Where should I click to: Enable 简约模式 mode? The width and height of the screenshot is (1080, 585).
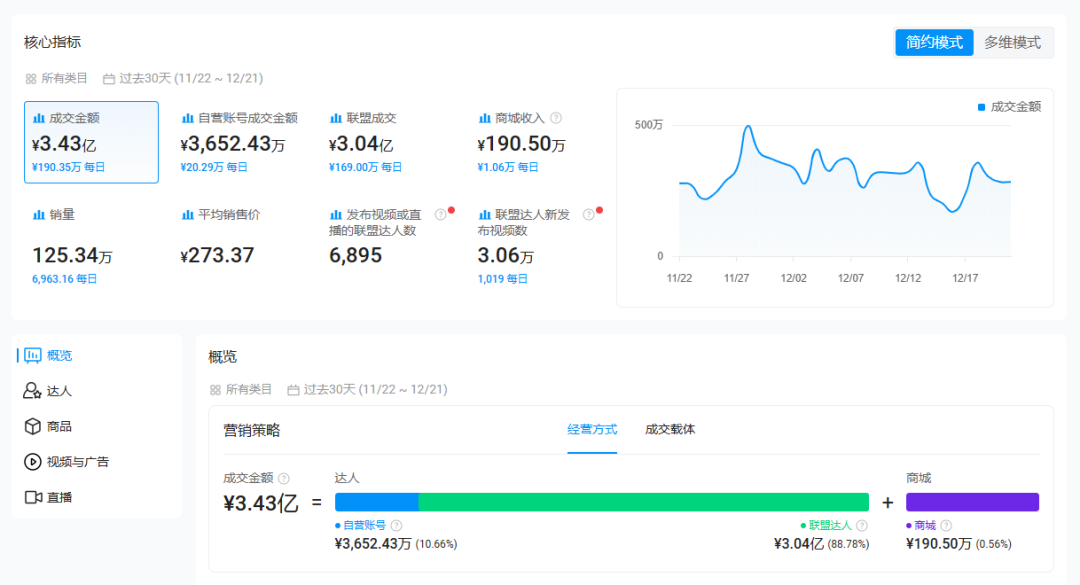(935, 42)
